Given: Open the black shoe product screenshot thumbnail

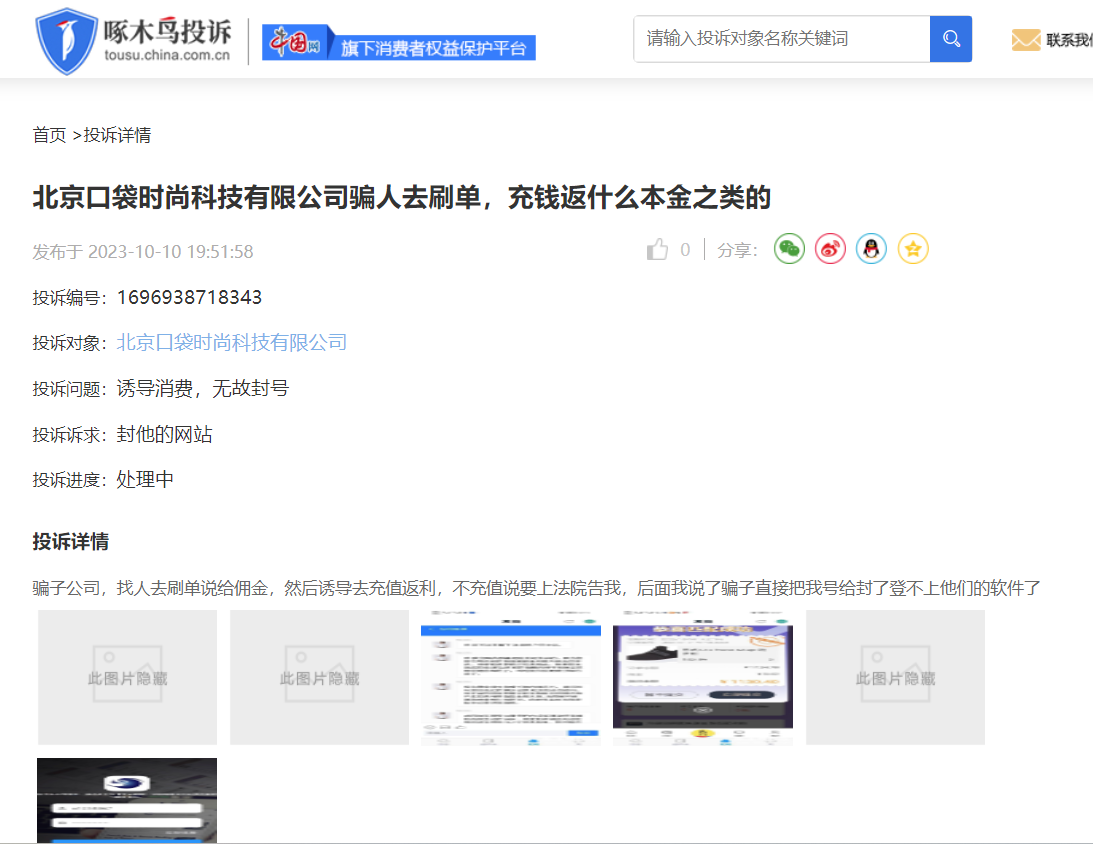Looking at the screenshot, I should (x=702, y=677).
